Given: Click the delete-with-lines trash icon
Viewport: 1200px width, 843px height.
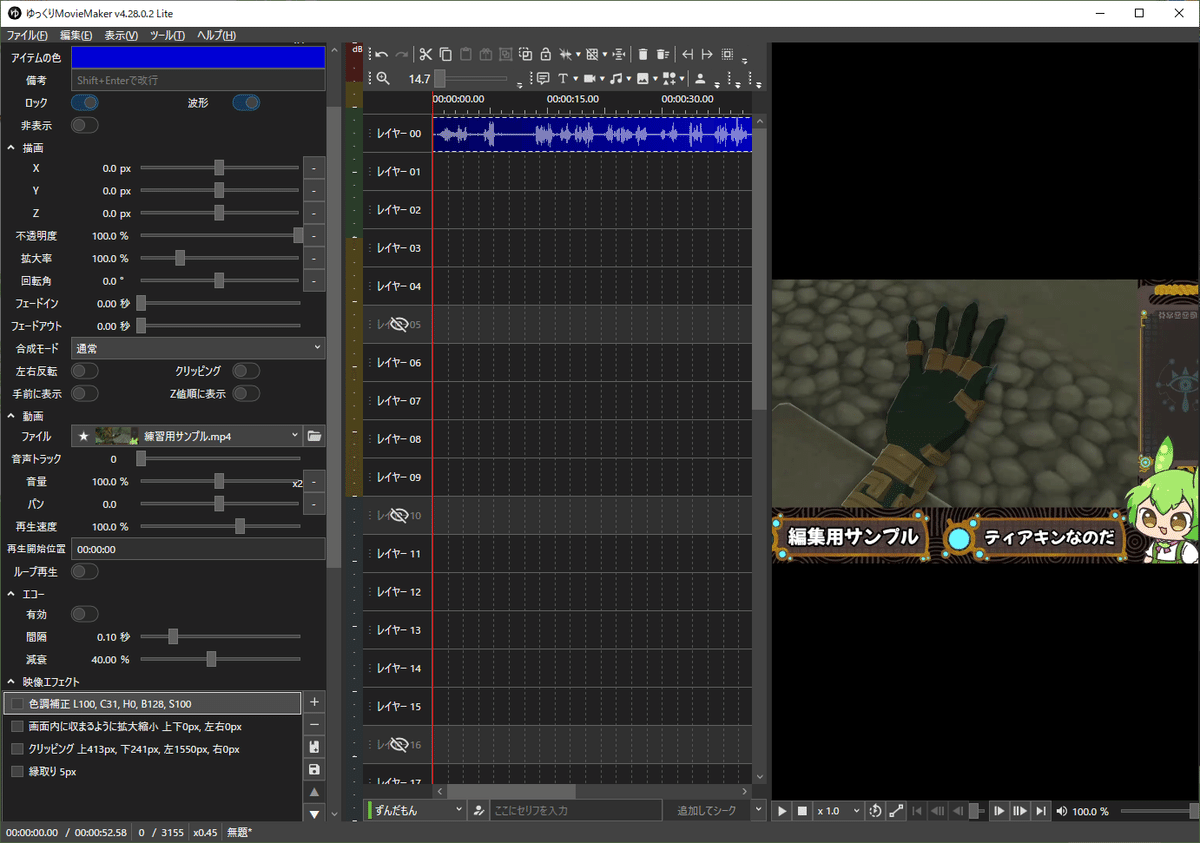Looking at the screenshot, I should coord(663,55).
